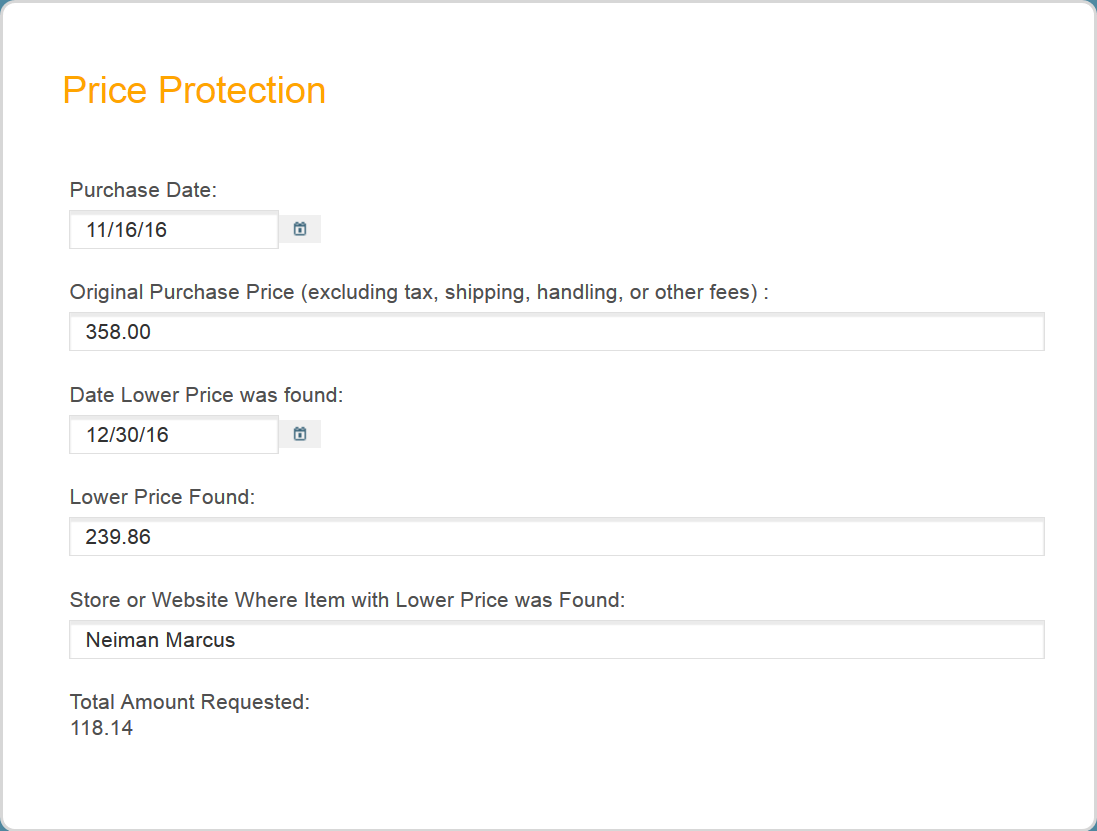This screenshot has height=831, width=1097.
Task: Click the Original Purchase Price label text
Action: click(x=419, y=292)
